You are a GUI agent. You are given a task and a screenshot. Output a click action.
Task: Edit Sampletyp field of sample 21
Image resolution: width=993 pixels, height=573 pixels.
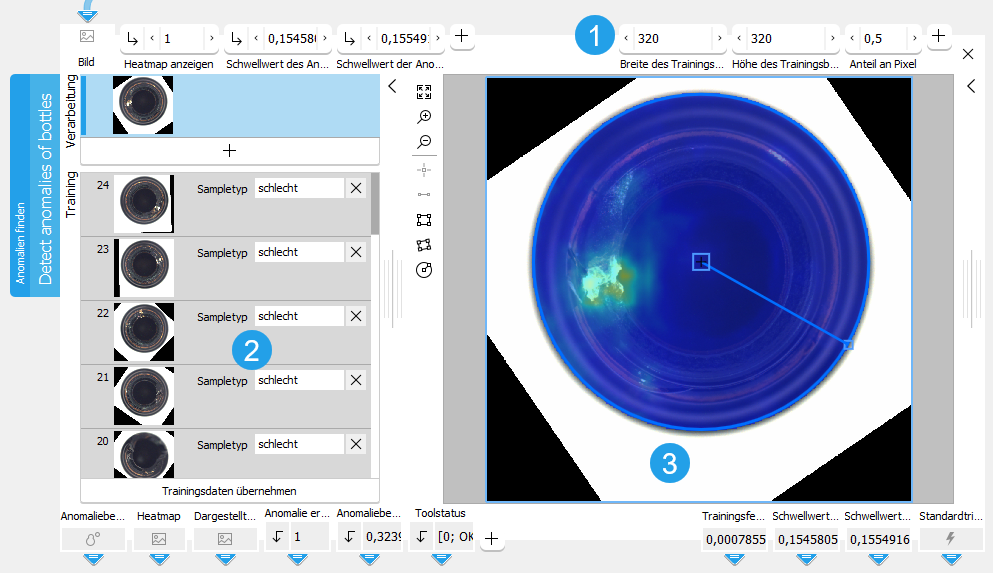[x=298, y=381]
